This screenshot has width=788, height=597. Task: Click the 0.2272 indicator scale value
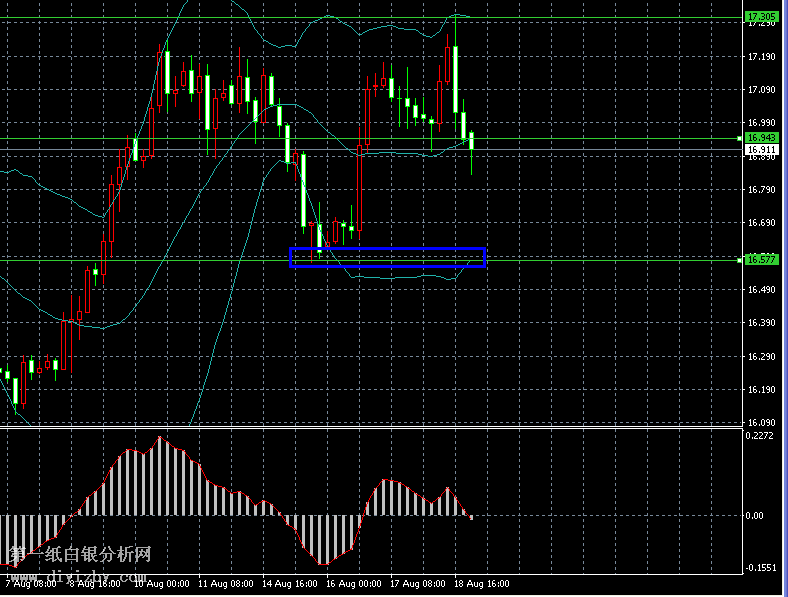[x=760, y=435]
